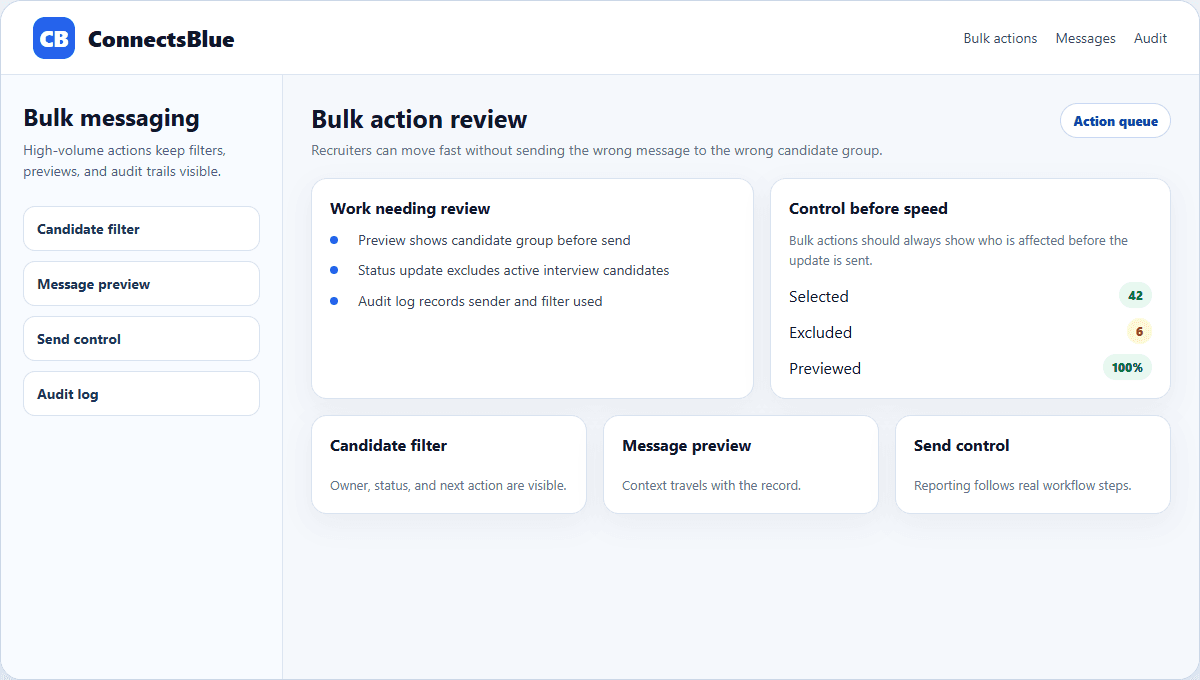
Task: Click the 42 selected count badge
Action: click(1135, 296)
